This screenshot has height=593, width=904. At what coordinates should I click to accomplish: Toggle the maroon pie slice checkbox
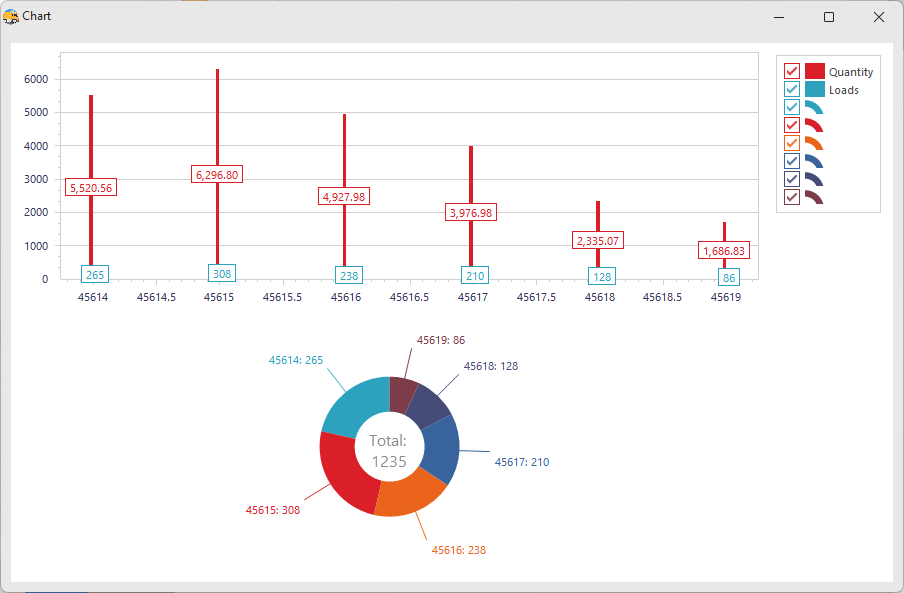[x=792, y=198]
